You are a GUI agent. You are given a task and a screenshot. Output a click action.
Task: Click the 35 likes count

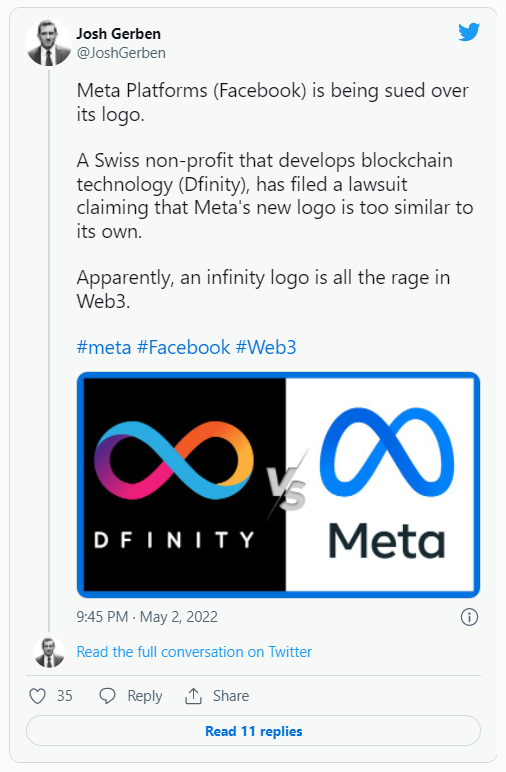[64, 696]
